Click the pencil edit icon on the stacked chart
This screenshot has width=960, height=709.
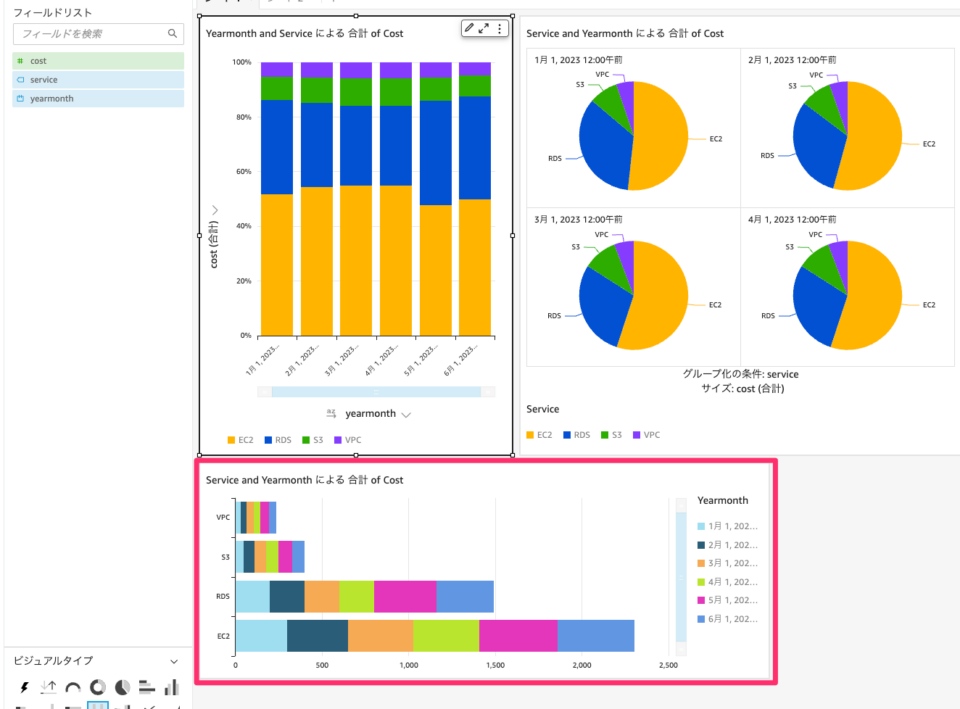click(x=470, y=28)
